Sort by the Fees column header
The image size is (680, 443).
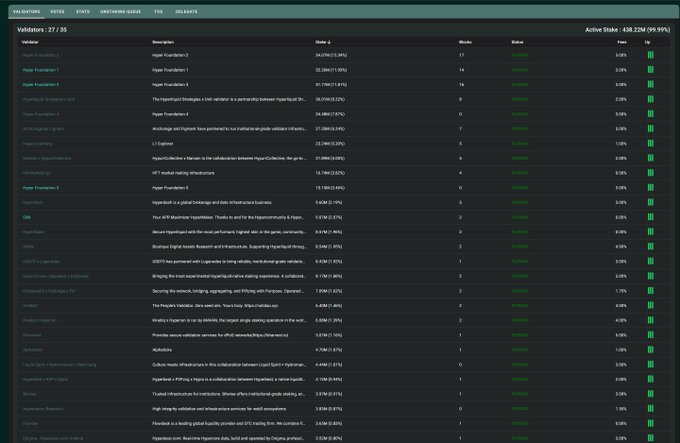[x=622, y=42]
